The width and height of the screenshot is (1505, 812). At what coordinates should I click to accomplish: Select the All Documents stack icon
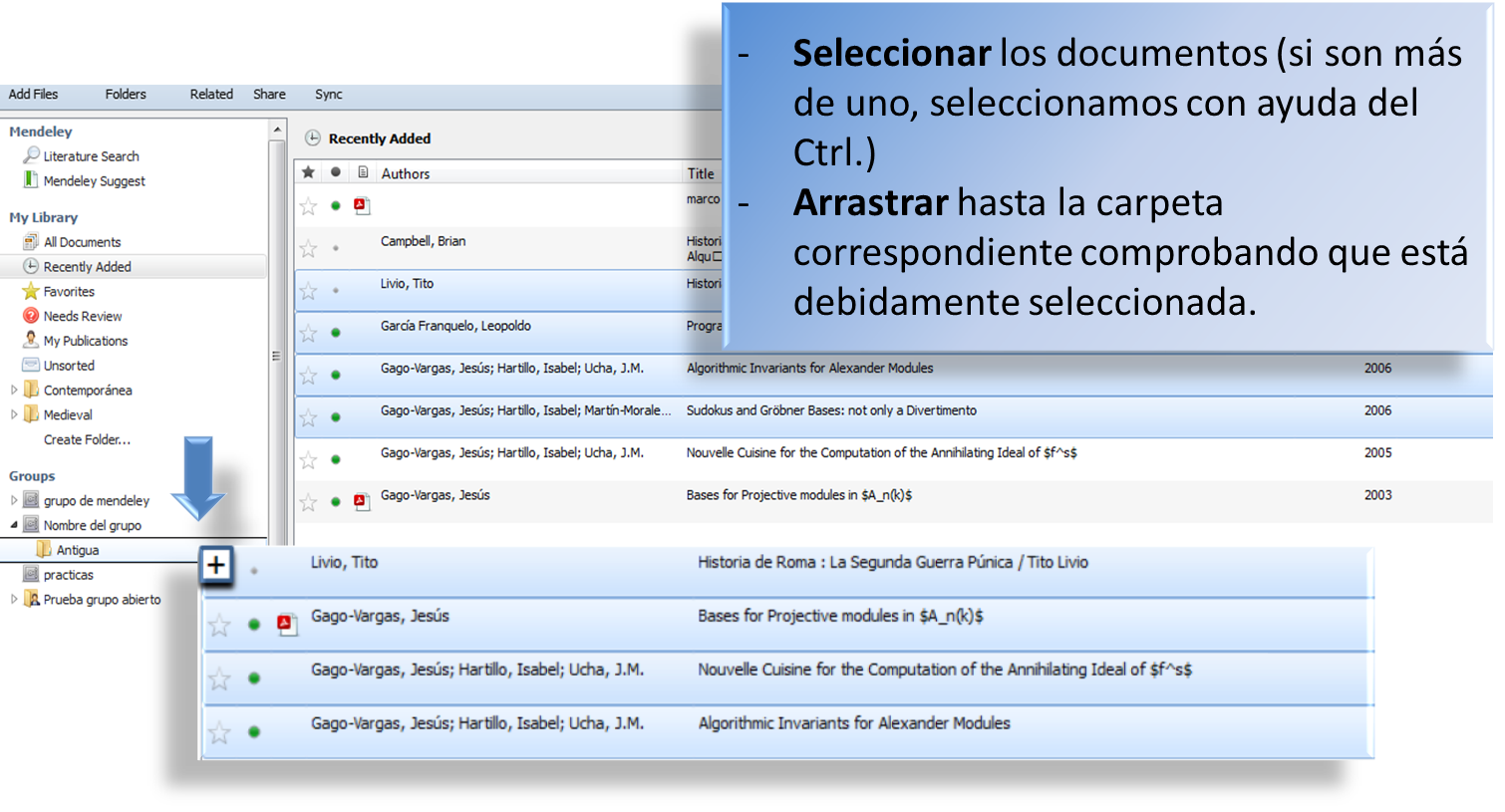coord(31,242)
